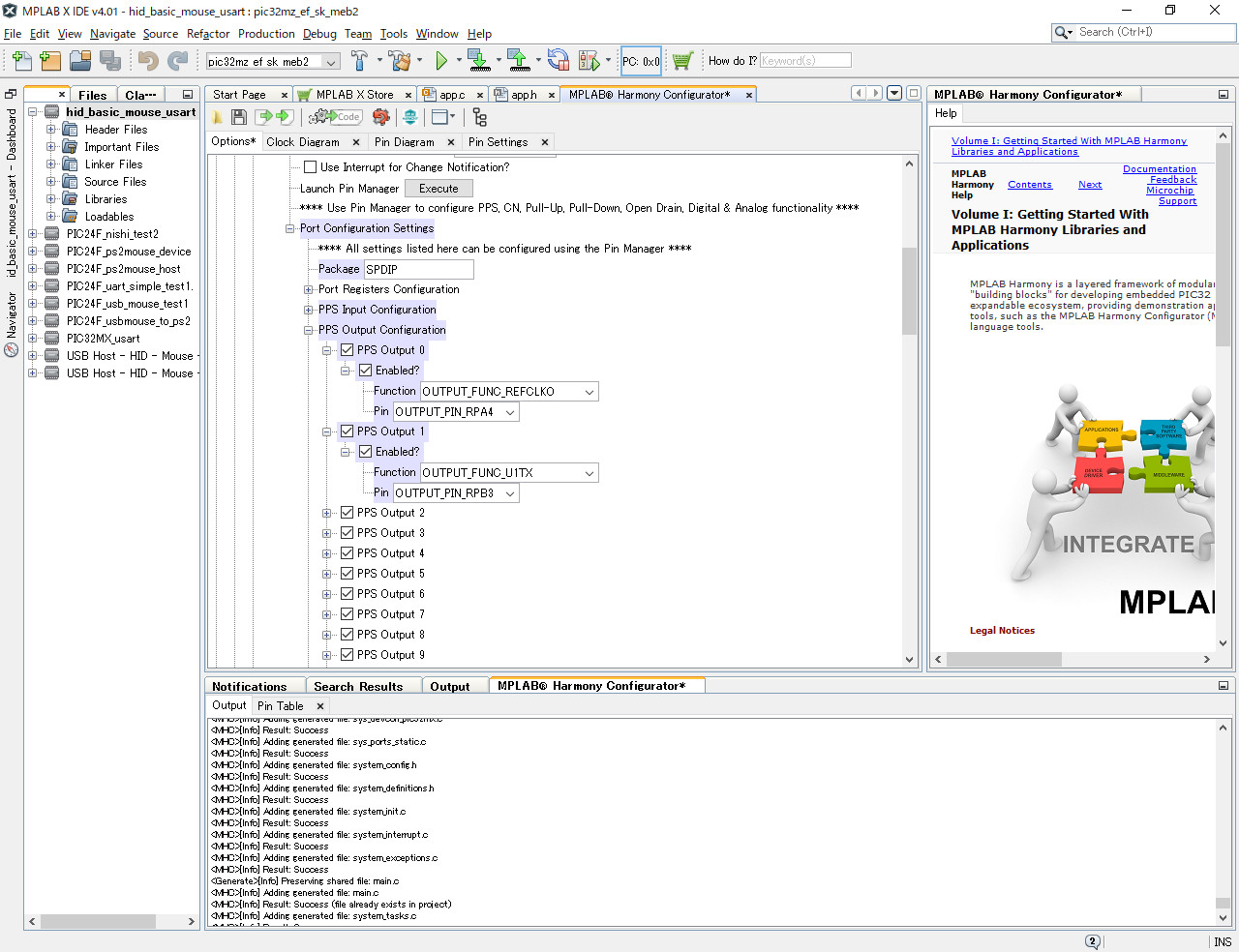Click the Harmony hexagon logo icon
This screenshot has width=1239, height=952.
[410, 117]
